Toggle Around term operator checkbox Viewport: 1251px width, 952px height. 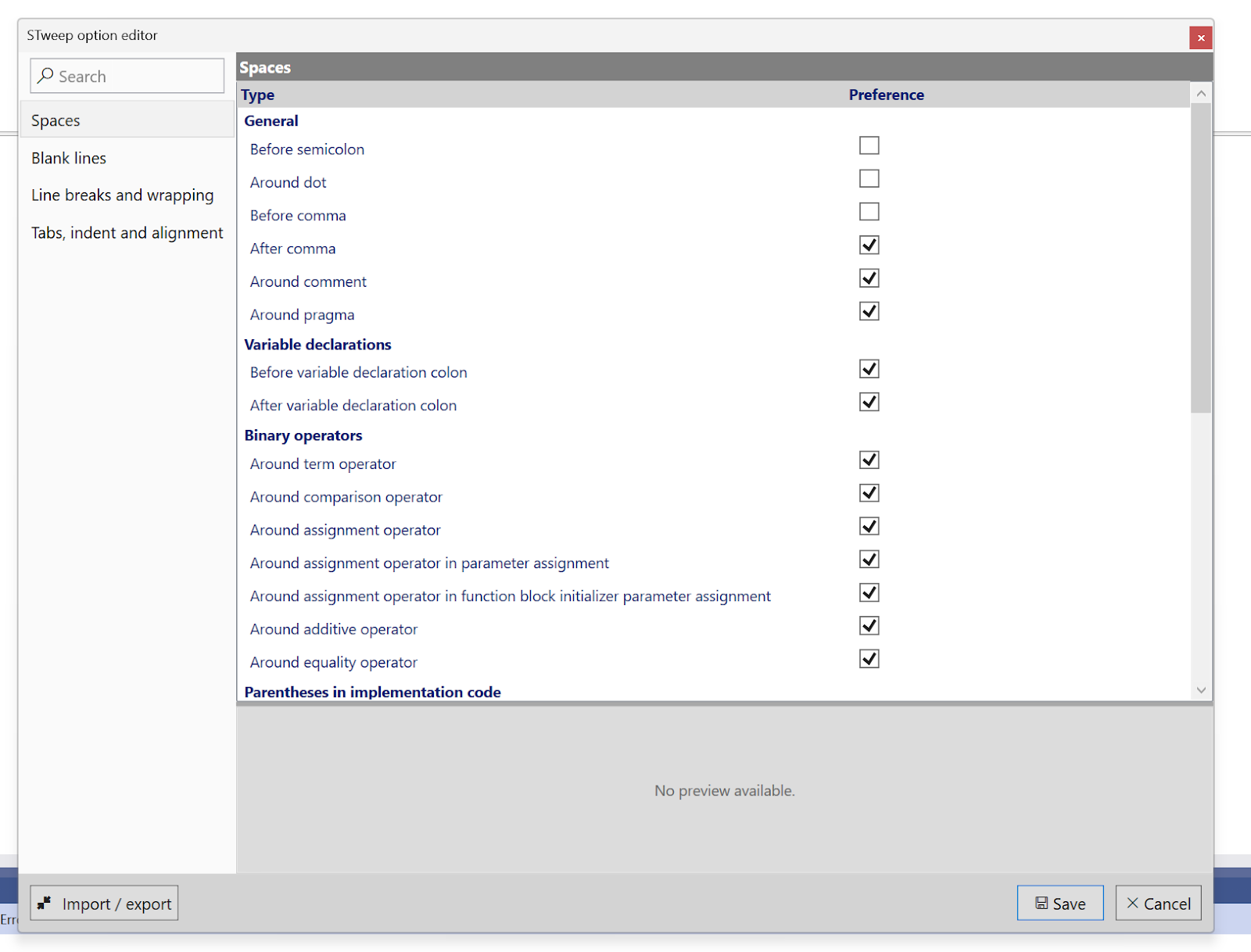(869, 460)
